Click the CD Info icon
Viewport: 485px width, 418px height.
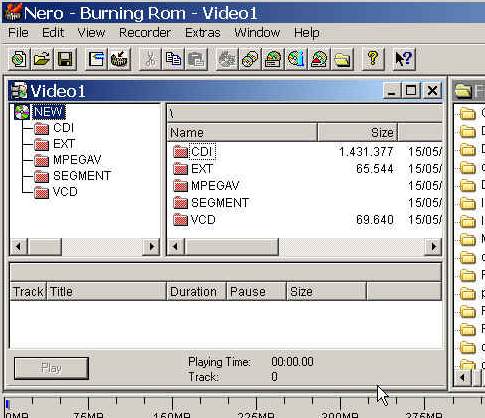pos(296,59)
